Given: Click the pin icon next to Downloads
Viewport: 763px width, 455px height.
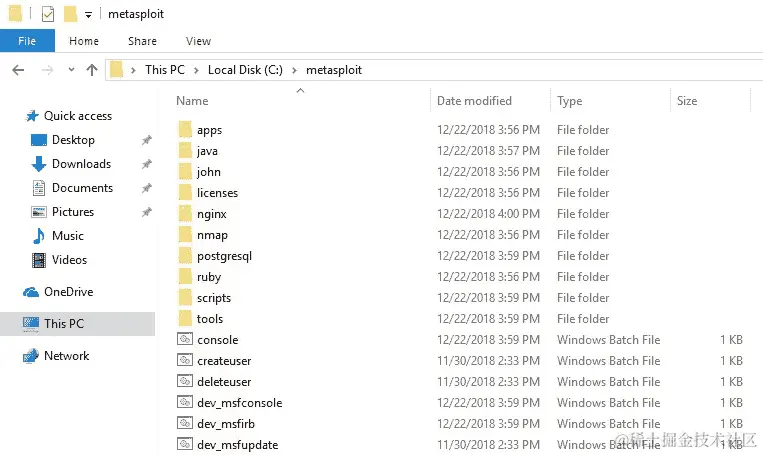Looking at the screenshot, I should (x=146, y=164).
